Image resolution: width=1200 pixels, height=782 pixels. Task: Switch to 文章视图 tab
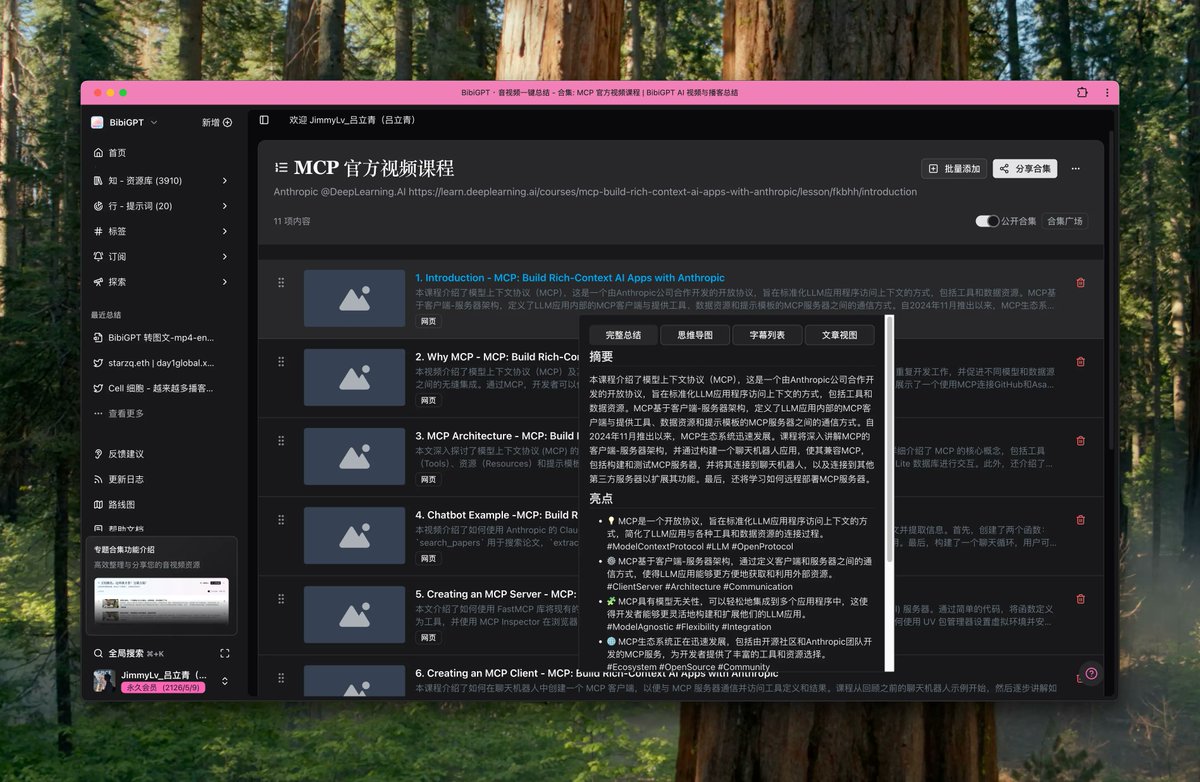coord(840,335)
